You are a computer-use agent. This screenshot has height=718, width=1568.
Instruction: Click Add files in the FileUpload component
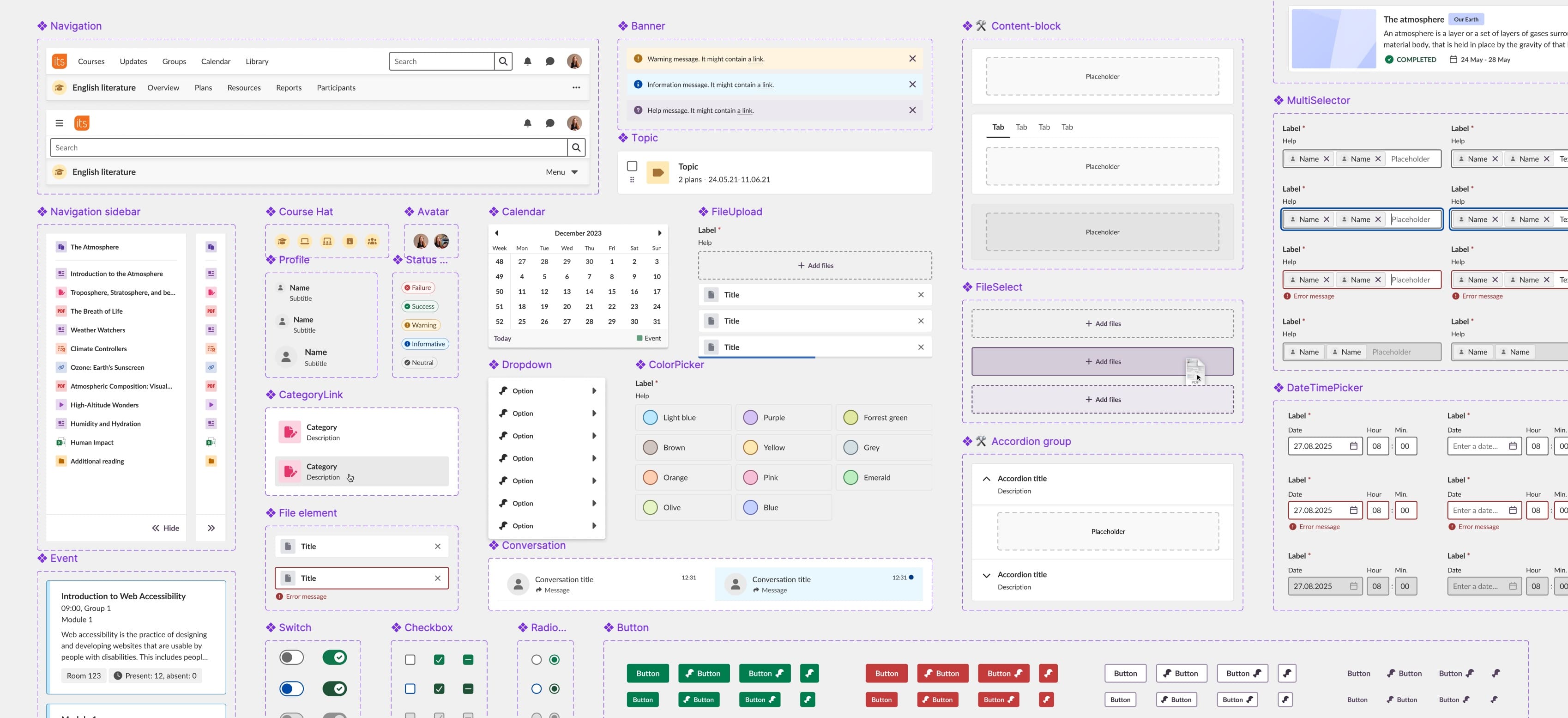coord(815,265)
